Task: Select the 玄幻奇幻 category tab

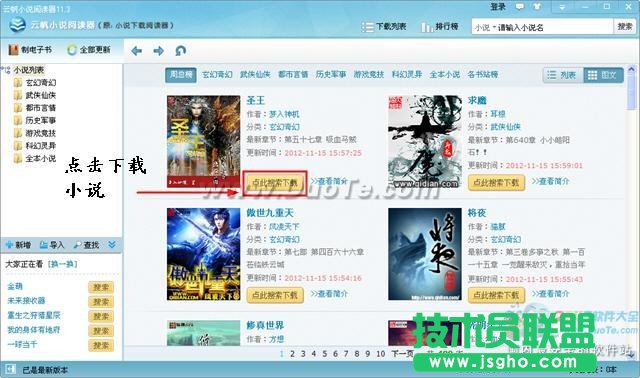Action: pyautogui.click(x=217, y=75)
